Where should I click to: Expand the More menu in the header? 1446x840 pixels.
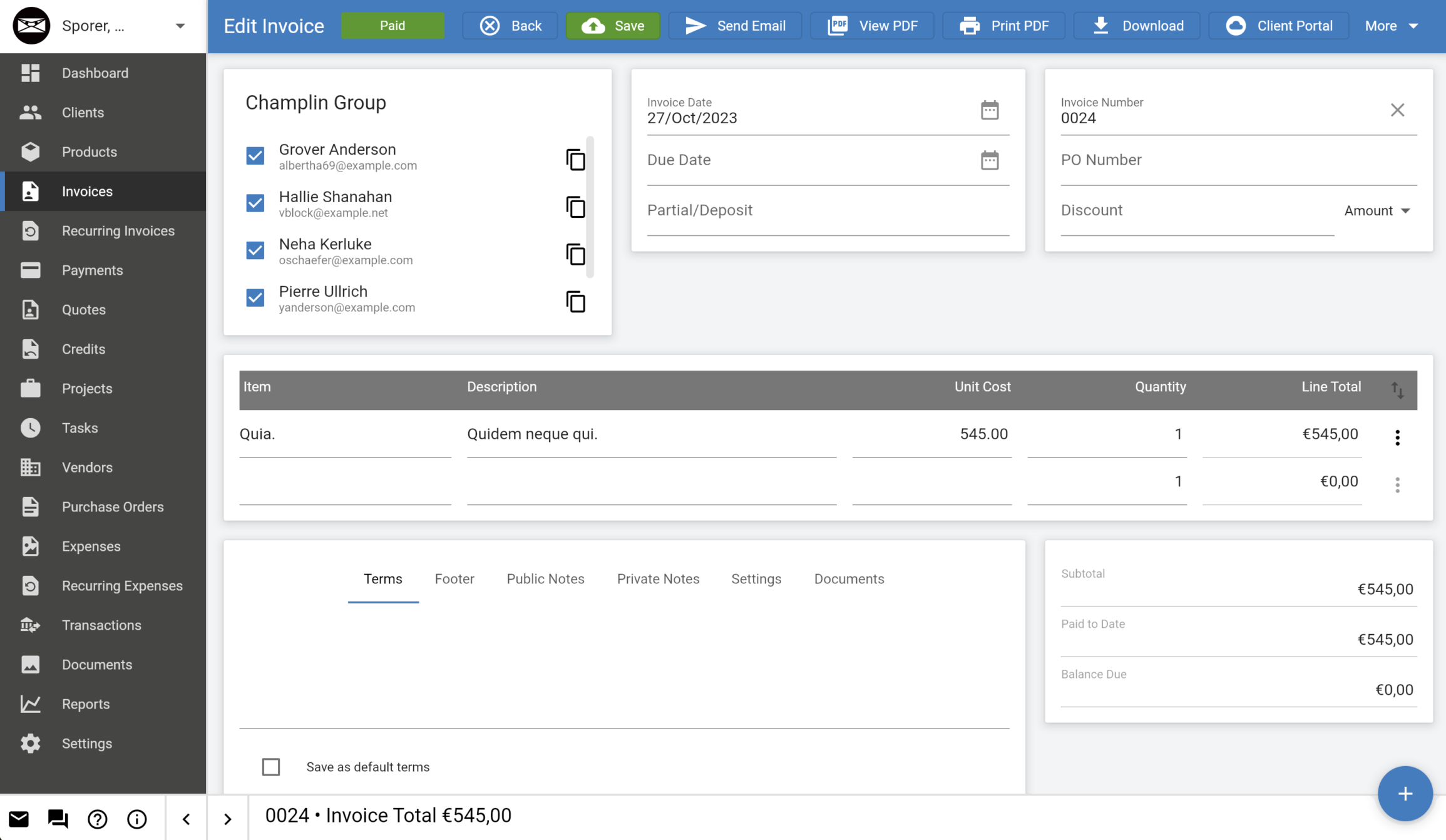1391,26
